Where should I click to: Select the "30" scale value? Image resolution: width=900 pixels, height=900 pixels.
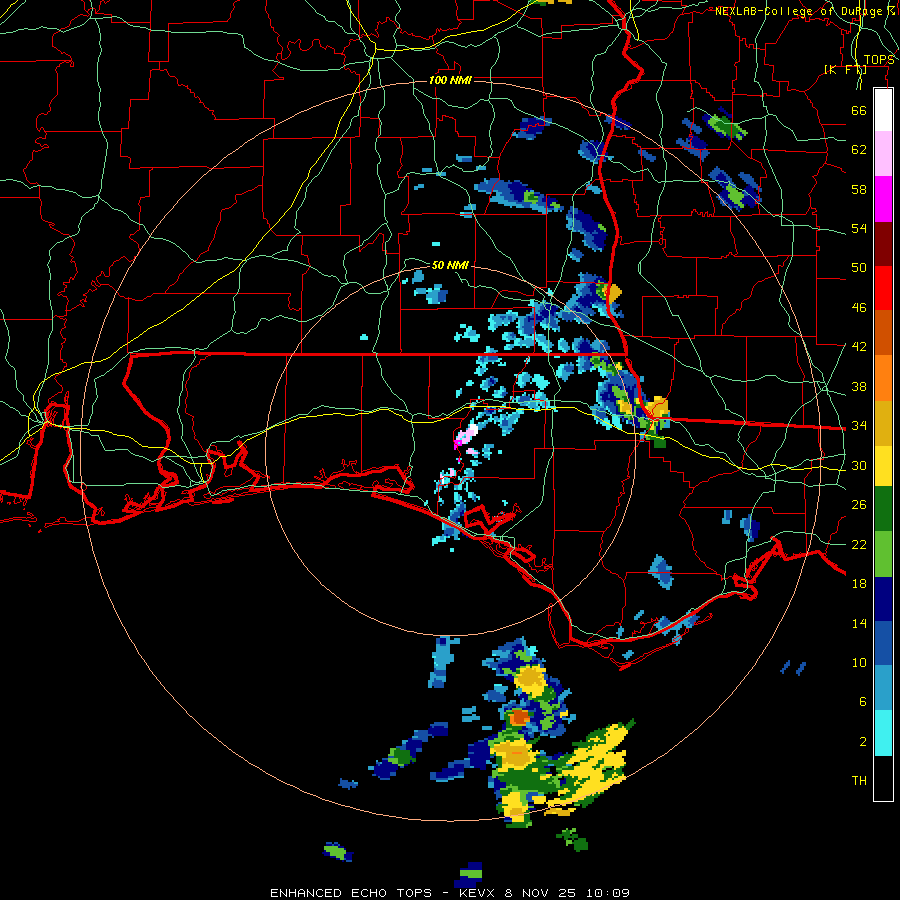coord(859,465)
